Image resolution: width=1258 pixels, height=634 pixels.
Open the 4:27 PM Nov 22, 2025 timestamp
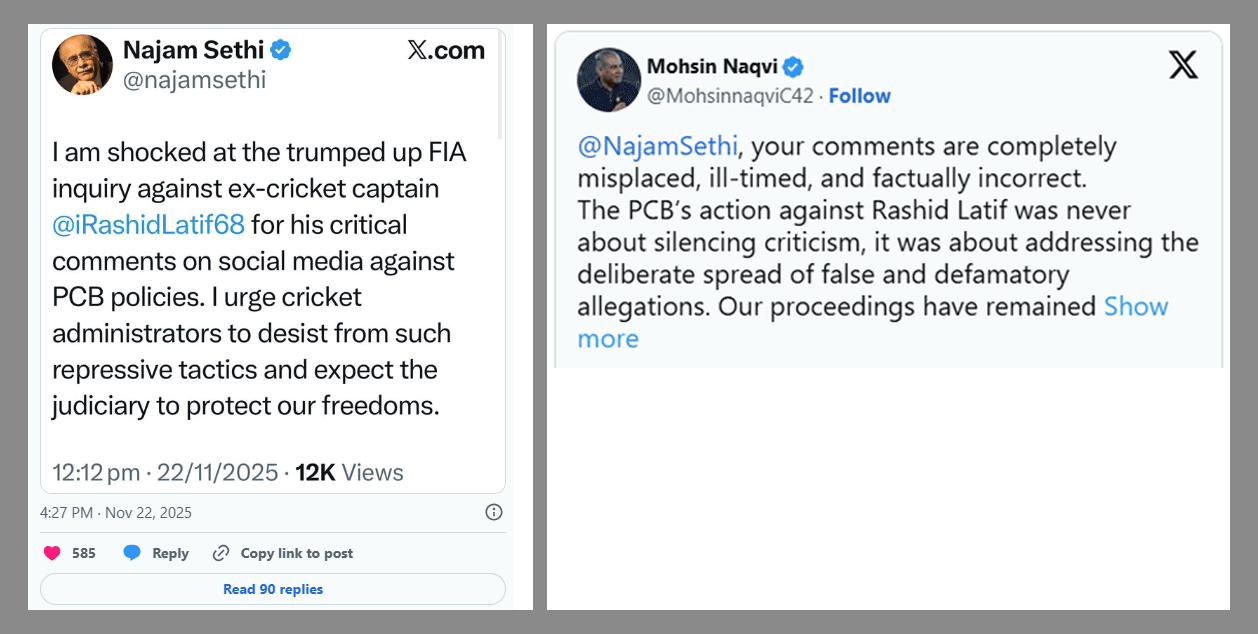[x=116, y=513]
